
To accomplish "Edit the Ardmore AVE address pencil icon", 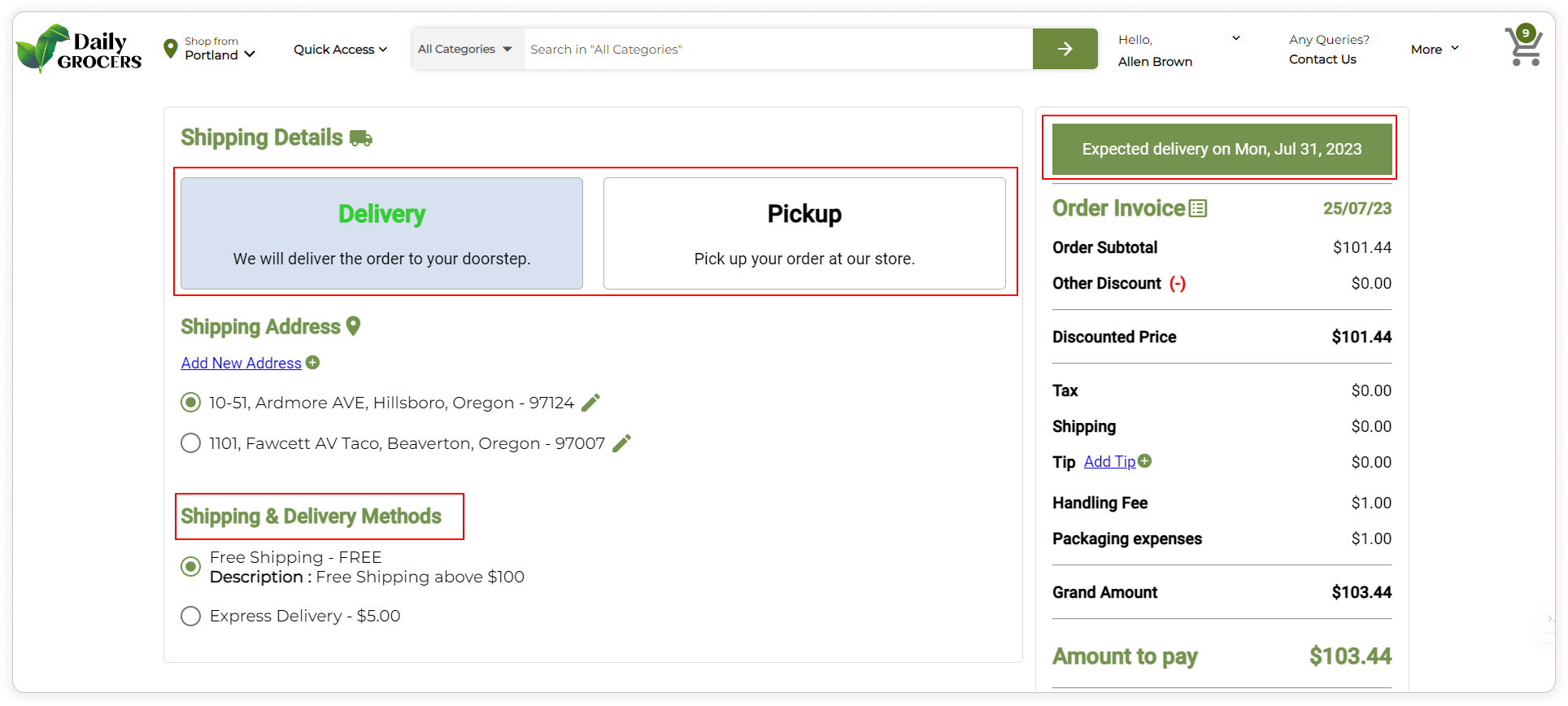I will coord(591,403).
